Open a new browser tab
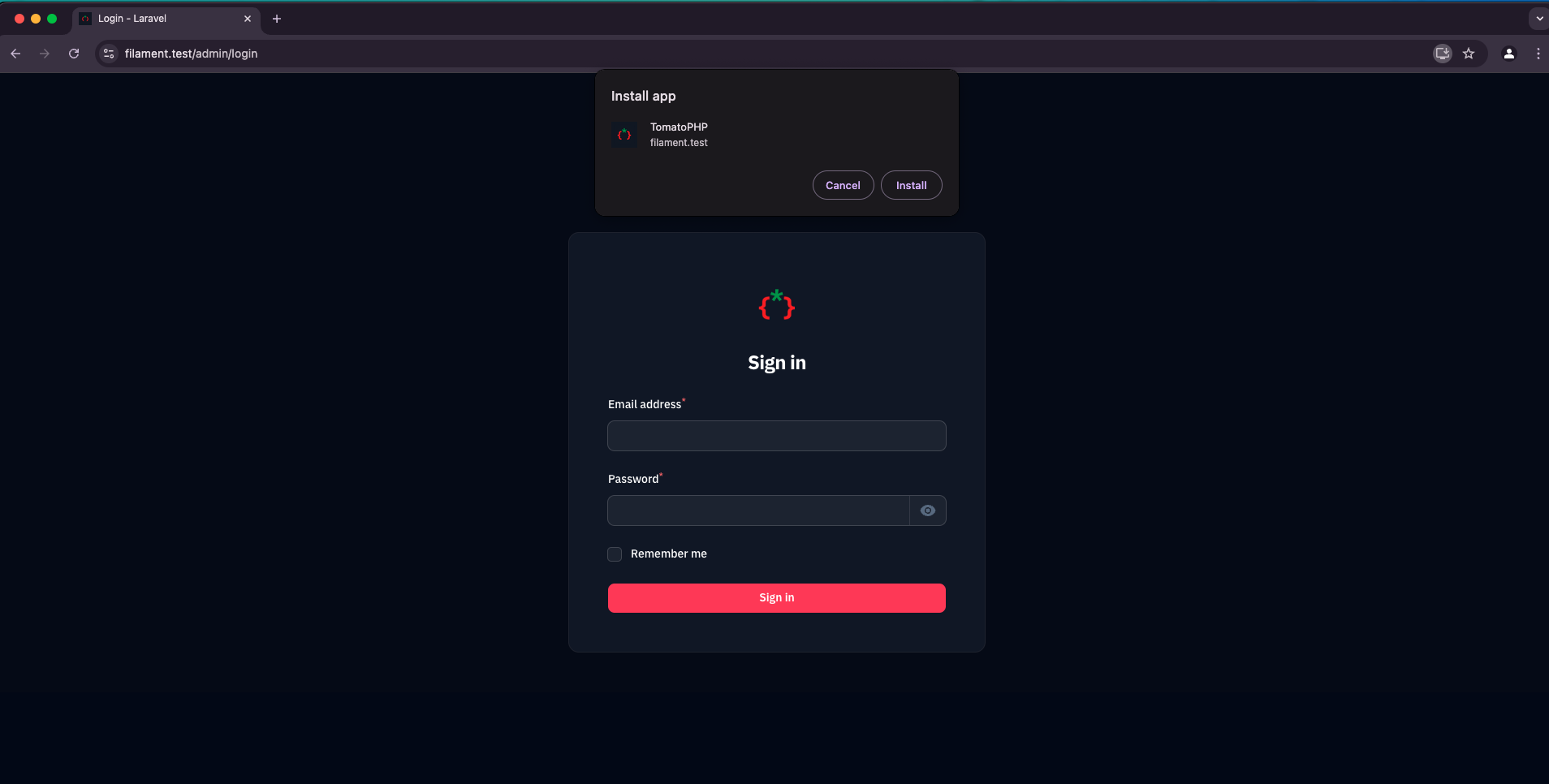The width and height of the screenshot is (1549, 784). coord(277,19)
